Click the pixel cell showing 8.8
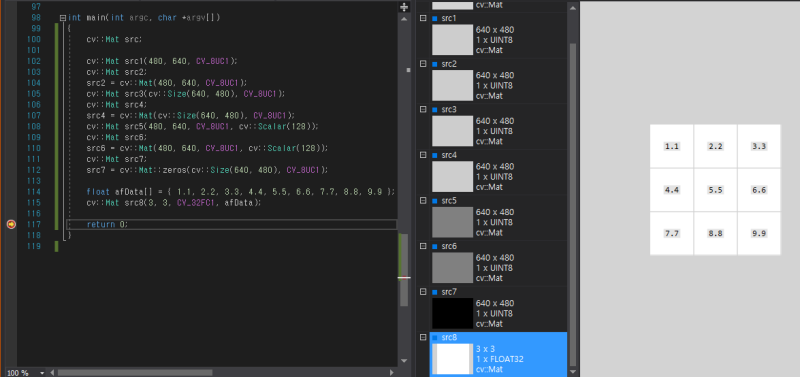 [x=715, y=234]
